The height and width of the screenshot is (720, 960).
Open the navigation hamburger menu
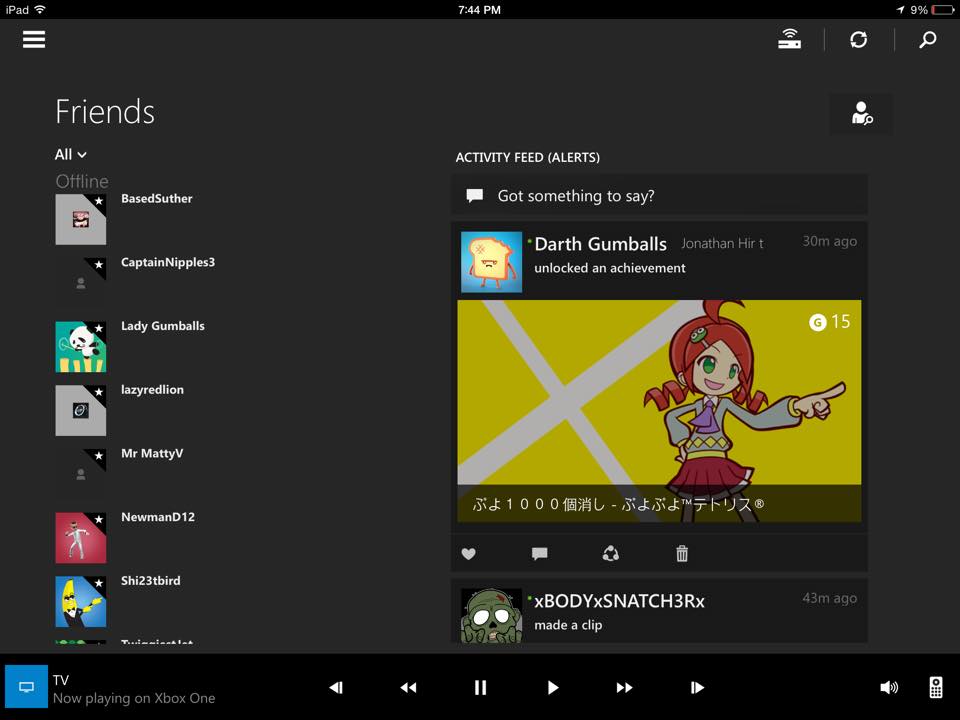coord(33,40)
